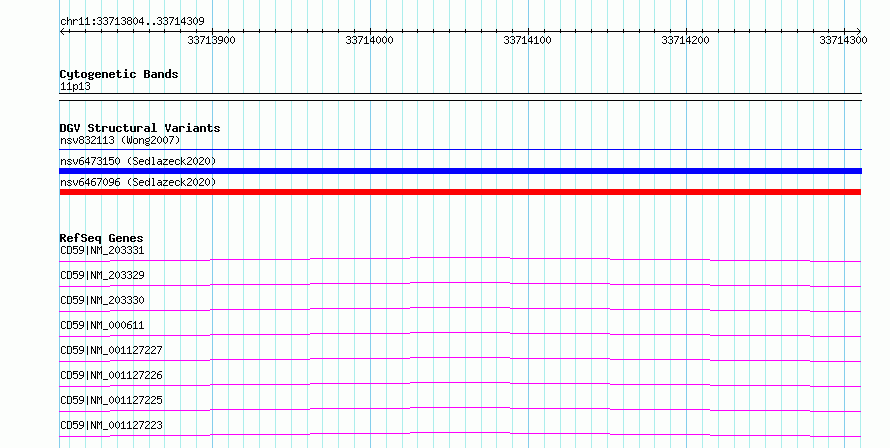Click ruler position 33713900
Screen dimensions: 890x448
click(211, 40)
